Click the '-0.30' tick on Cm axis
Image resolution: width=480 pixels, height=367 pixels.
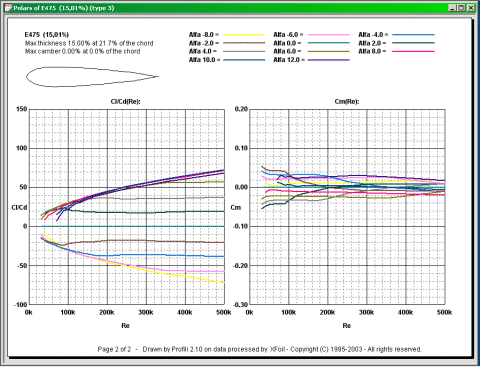[x=240, y=305]
